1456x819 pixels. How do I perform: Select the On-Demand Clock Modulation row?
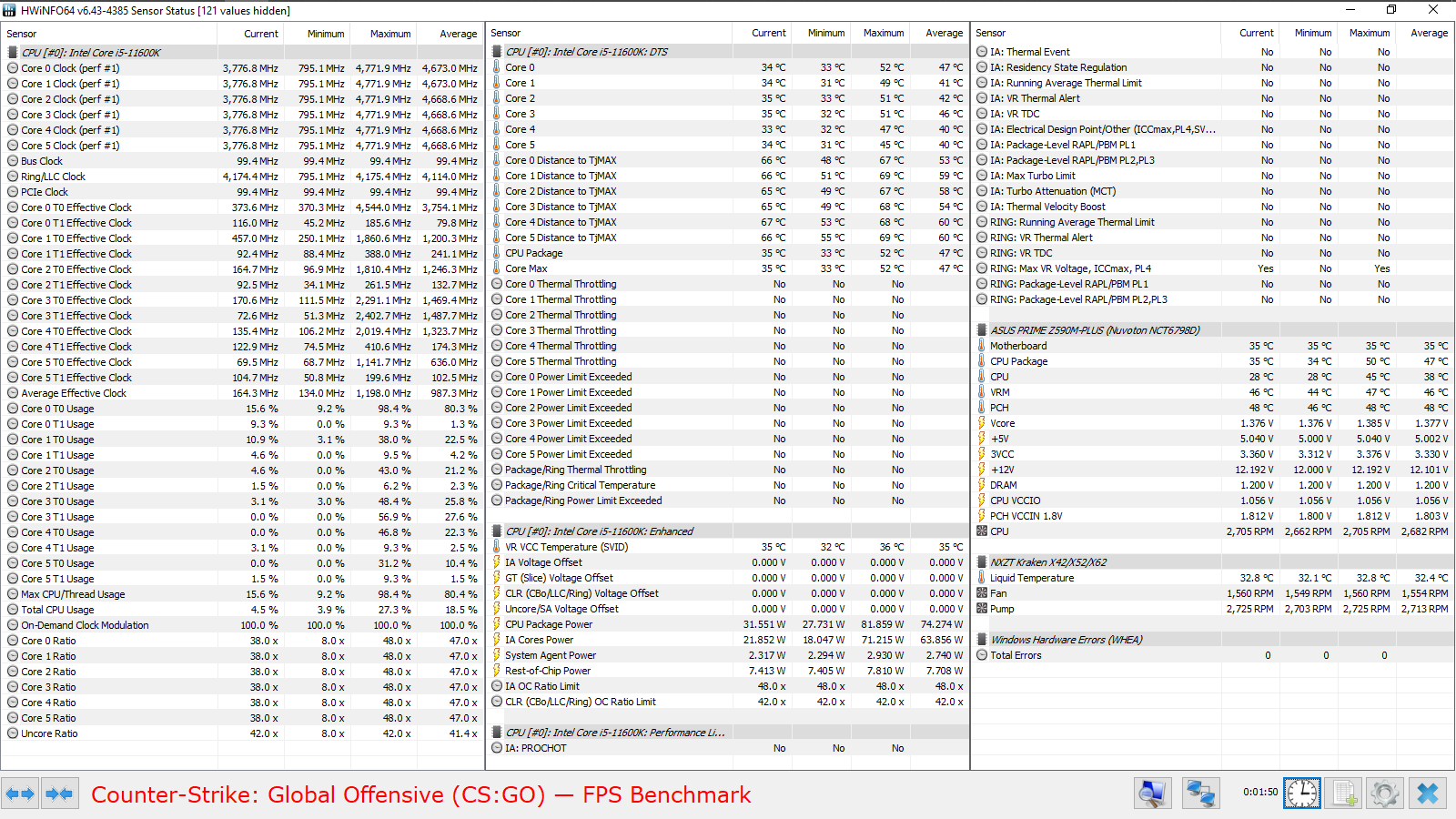242,625
